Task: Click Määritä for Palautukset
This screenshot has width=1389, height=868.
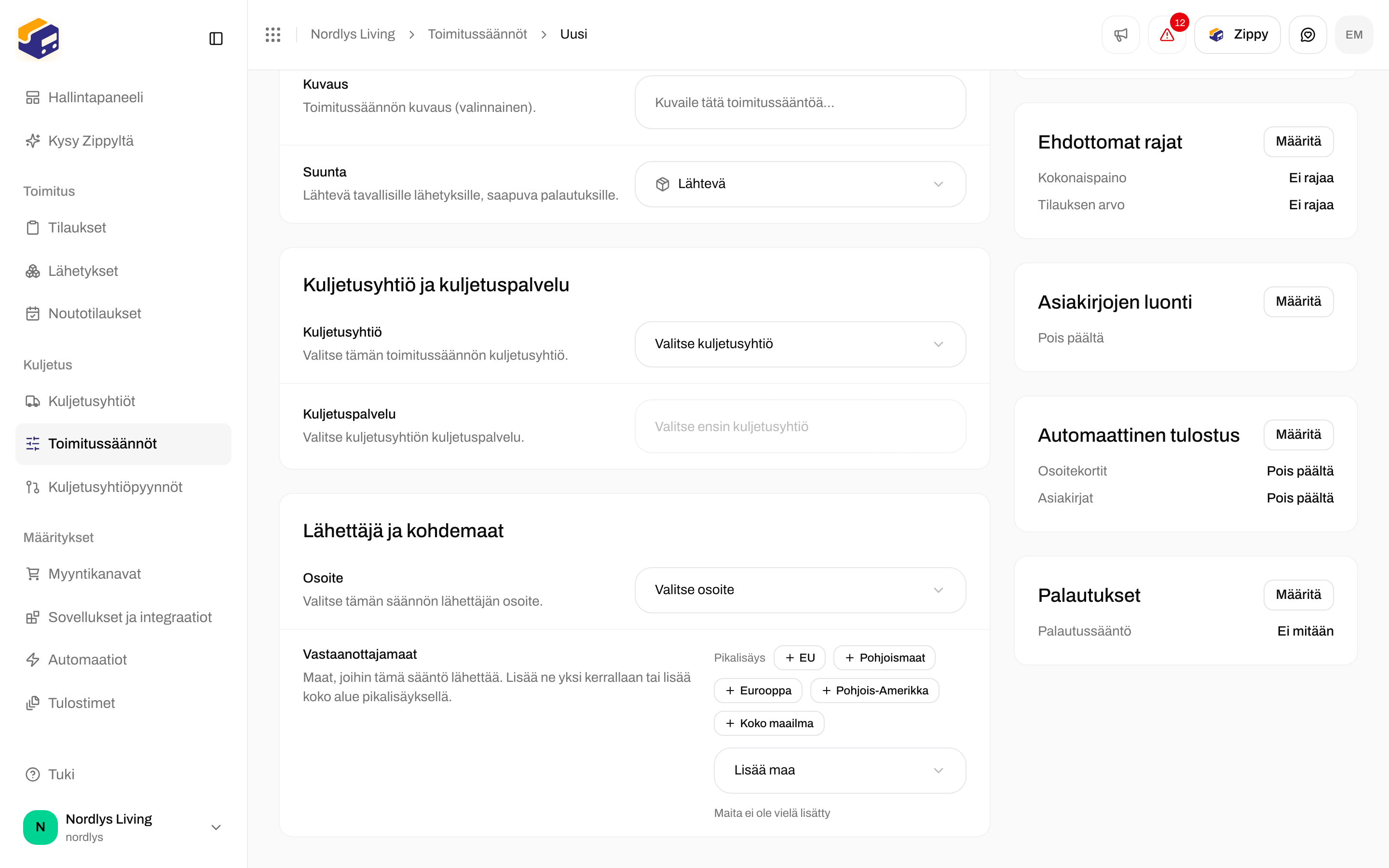Action: [x=1298, y=596]
